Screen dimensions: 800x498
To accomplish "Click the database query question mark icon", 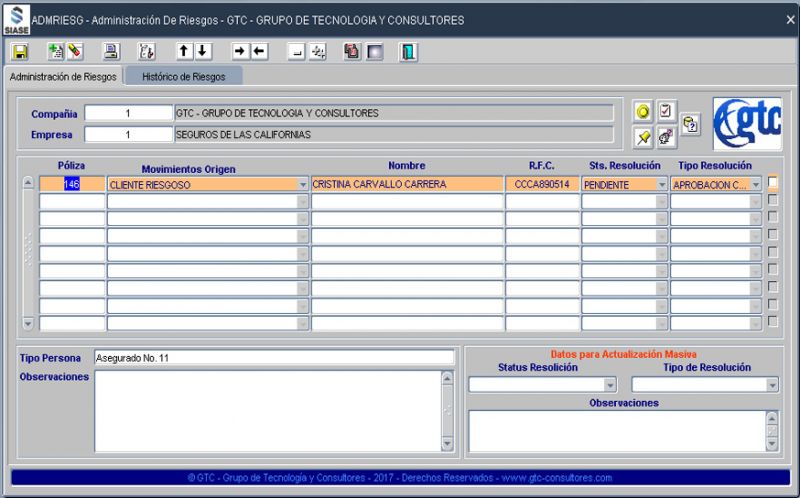I will point(691,124).
